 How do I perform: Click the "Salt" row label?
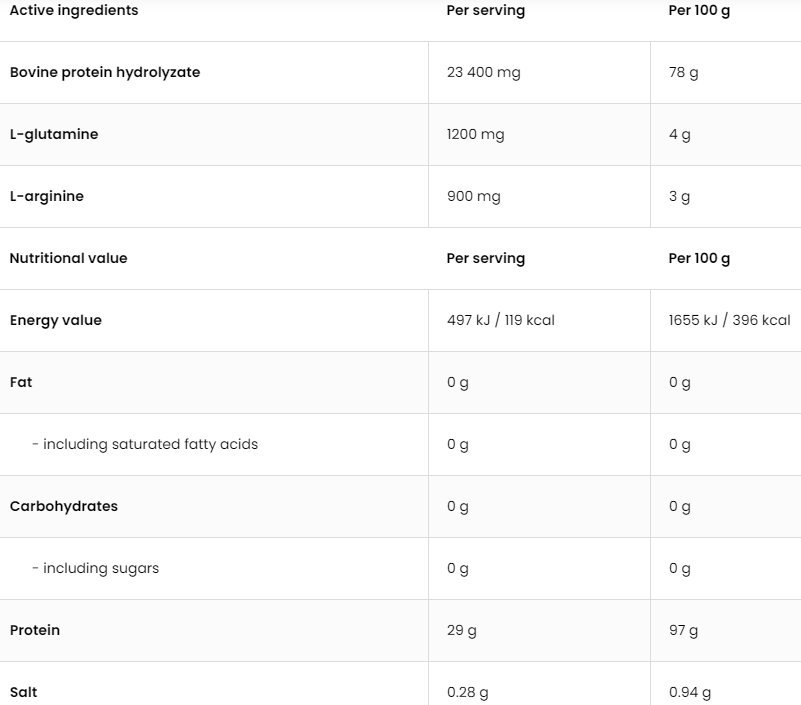(24, 692)
